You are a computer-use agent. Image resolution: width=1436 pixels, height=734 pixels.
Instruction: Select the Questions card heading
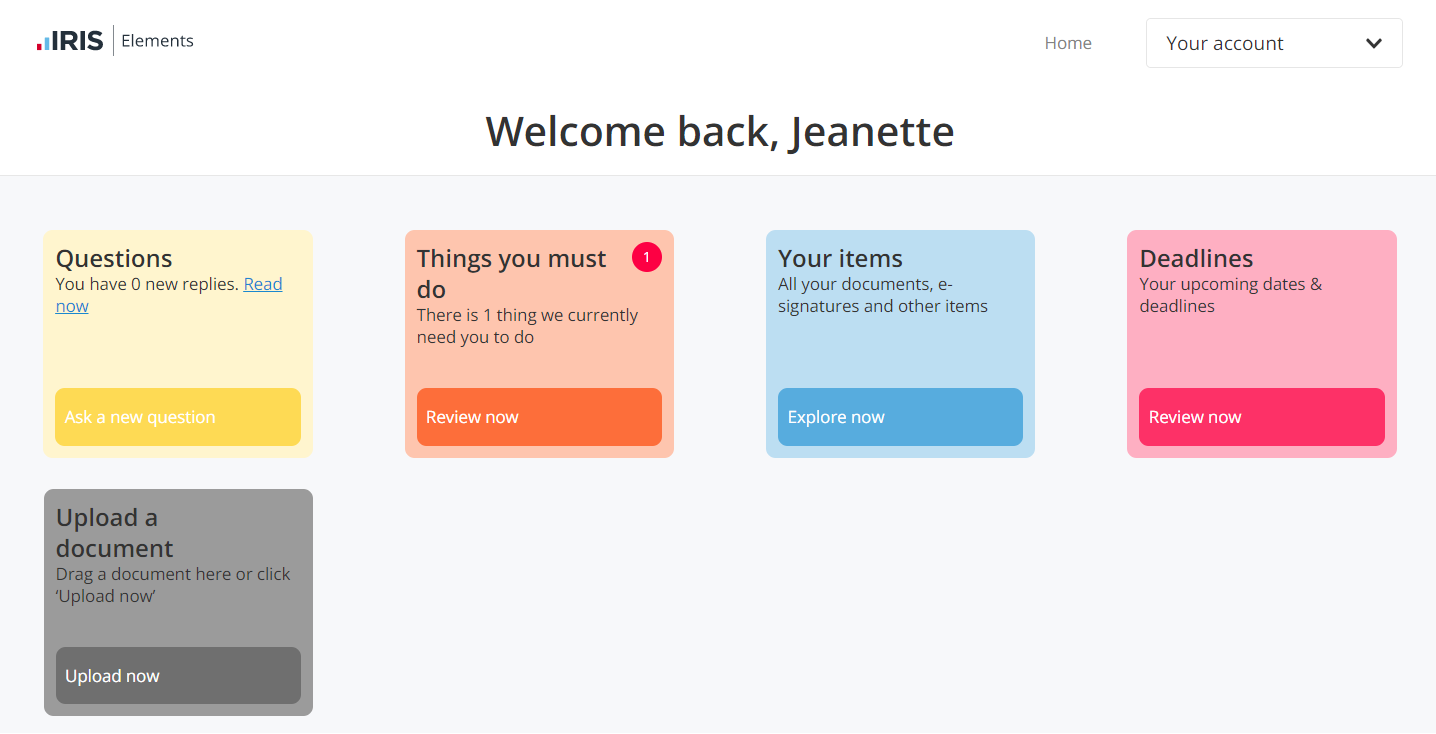114,258
